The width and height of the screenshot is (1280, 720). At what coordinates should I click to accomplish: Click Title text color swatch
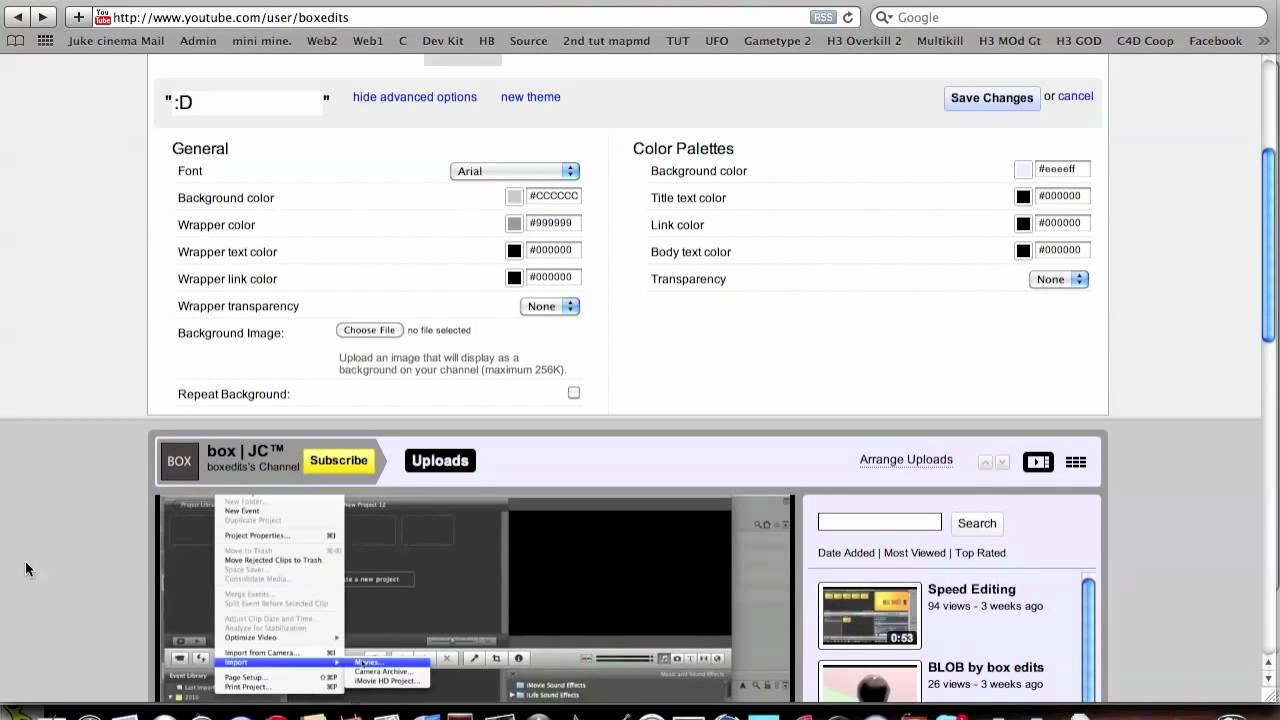tap(1023, 197)
